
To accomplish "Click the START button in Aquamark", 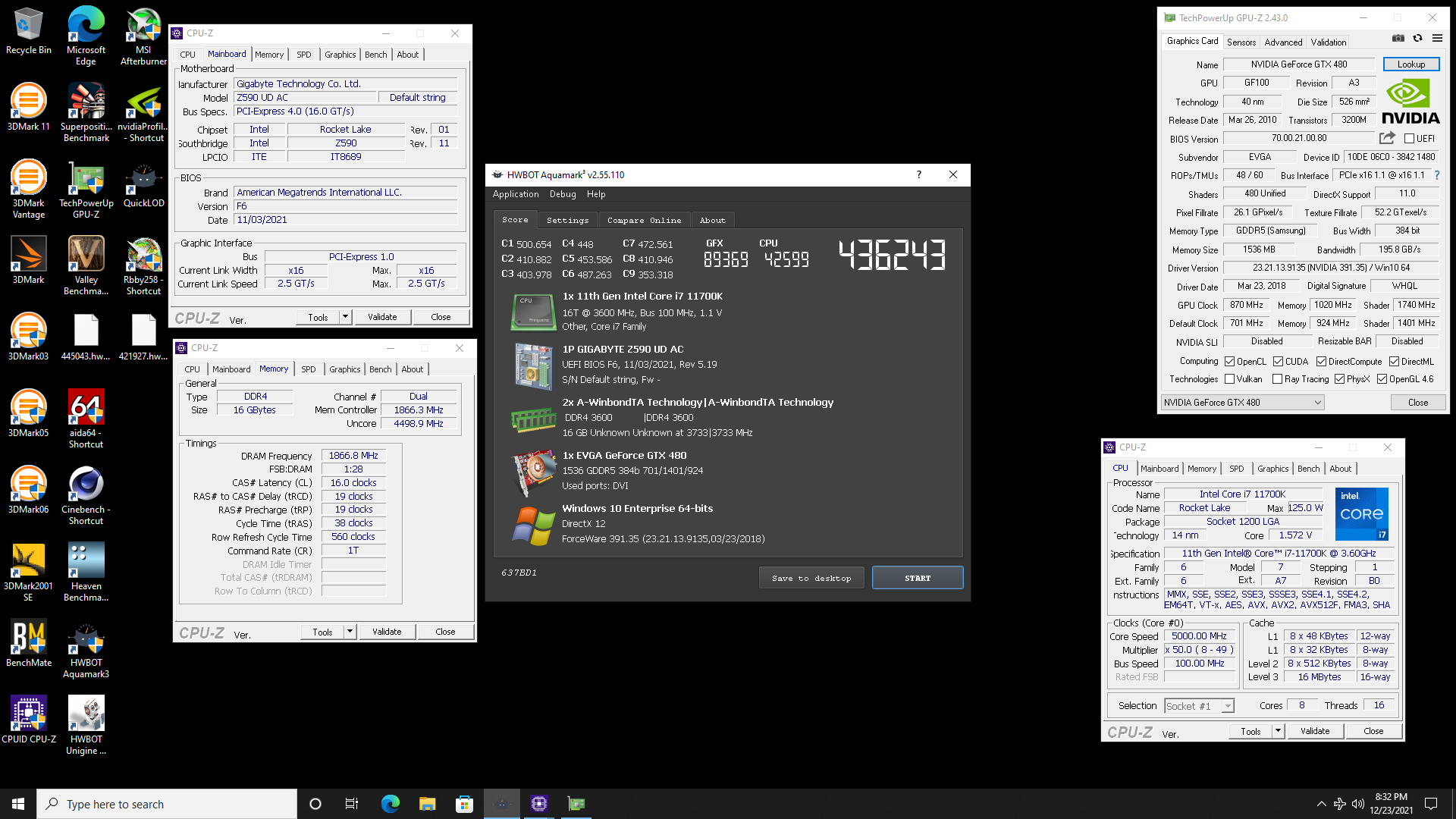I will tap(918, 578).
